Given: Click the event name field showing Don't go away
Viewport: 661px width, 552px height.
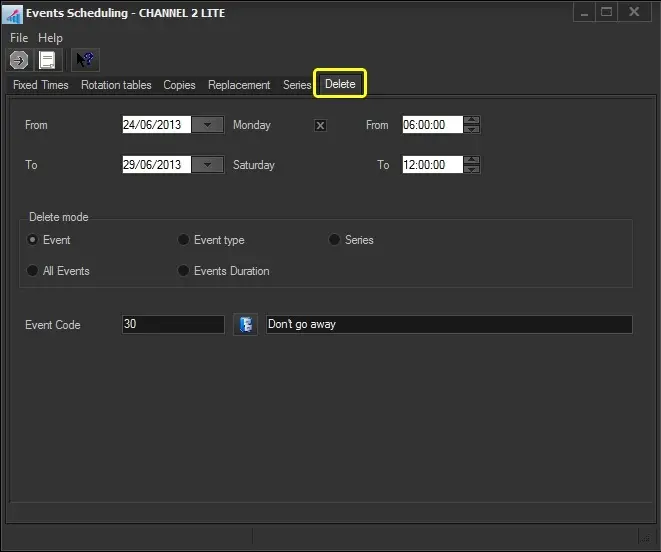Looking at the screenshot, I should point(448,325).
